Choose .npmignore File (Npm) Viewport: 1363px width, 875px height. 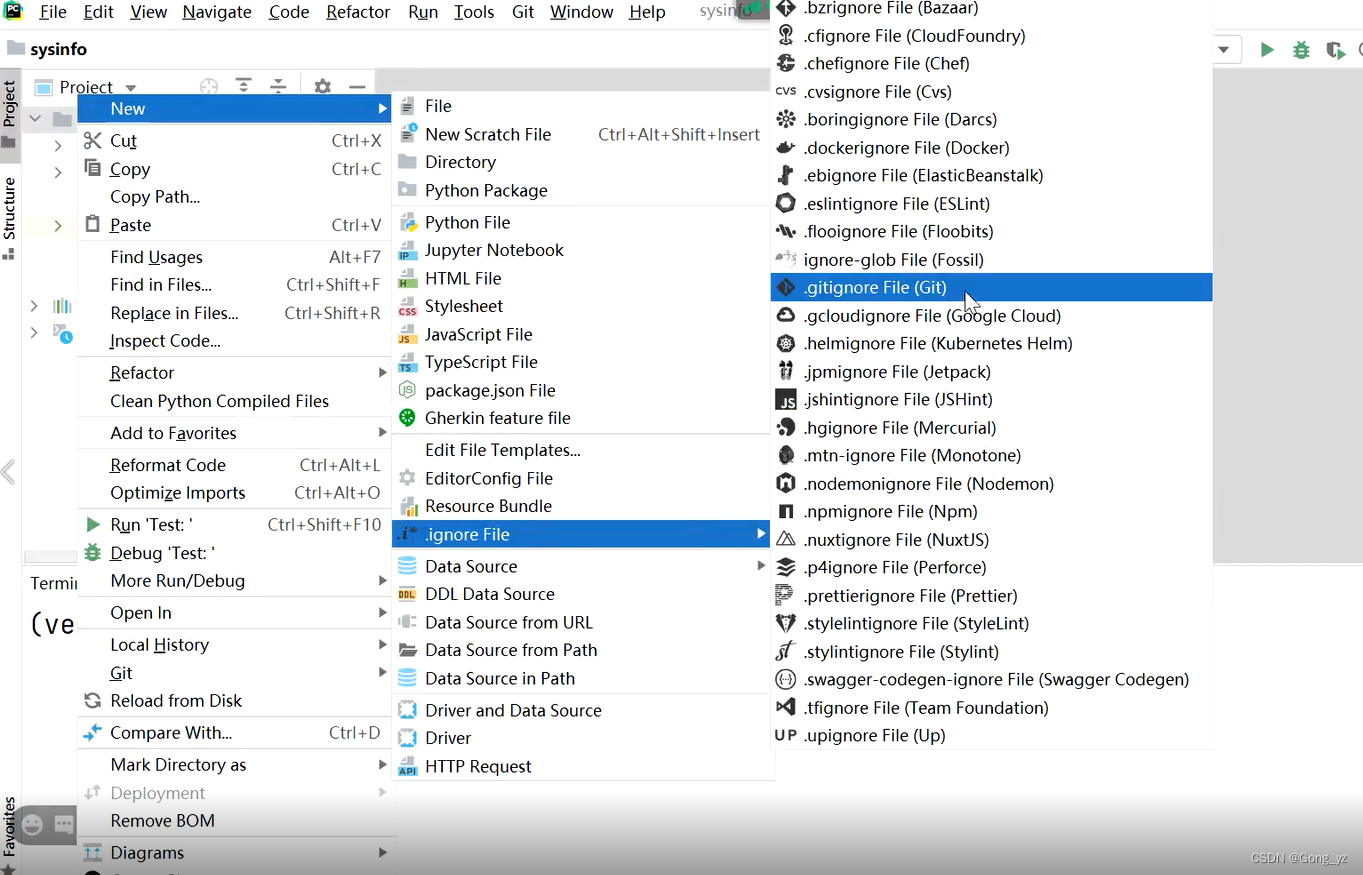coord(991,511)
